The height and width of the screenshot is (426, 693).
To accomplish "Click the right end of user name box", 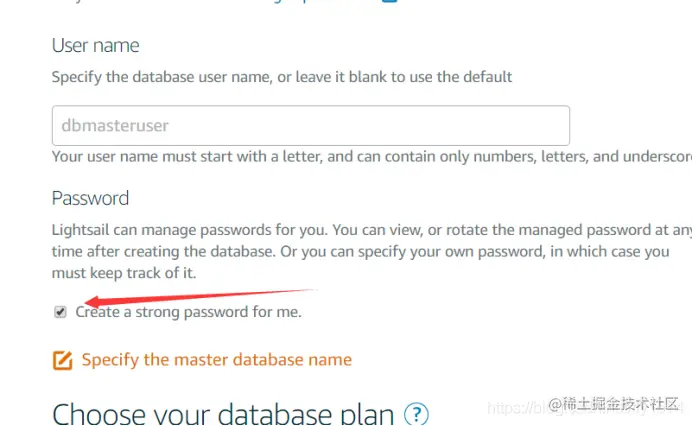I will (x=559, y=126).
